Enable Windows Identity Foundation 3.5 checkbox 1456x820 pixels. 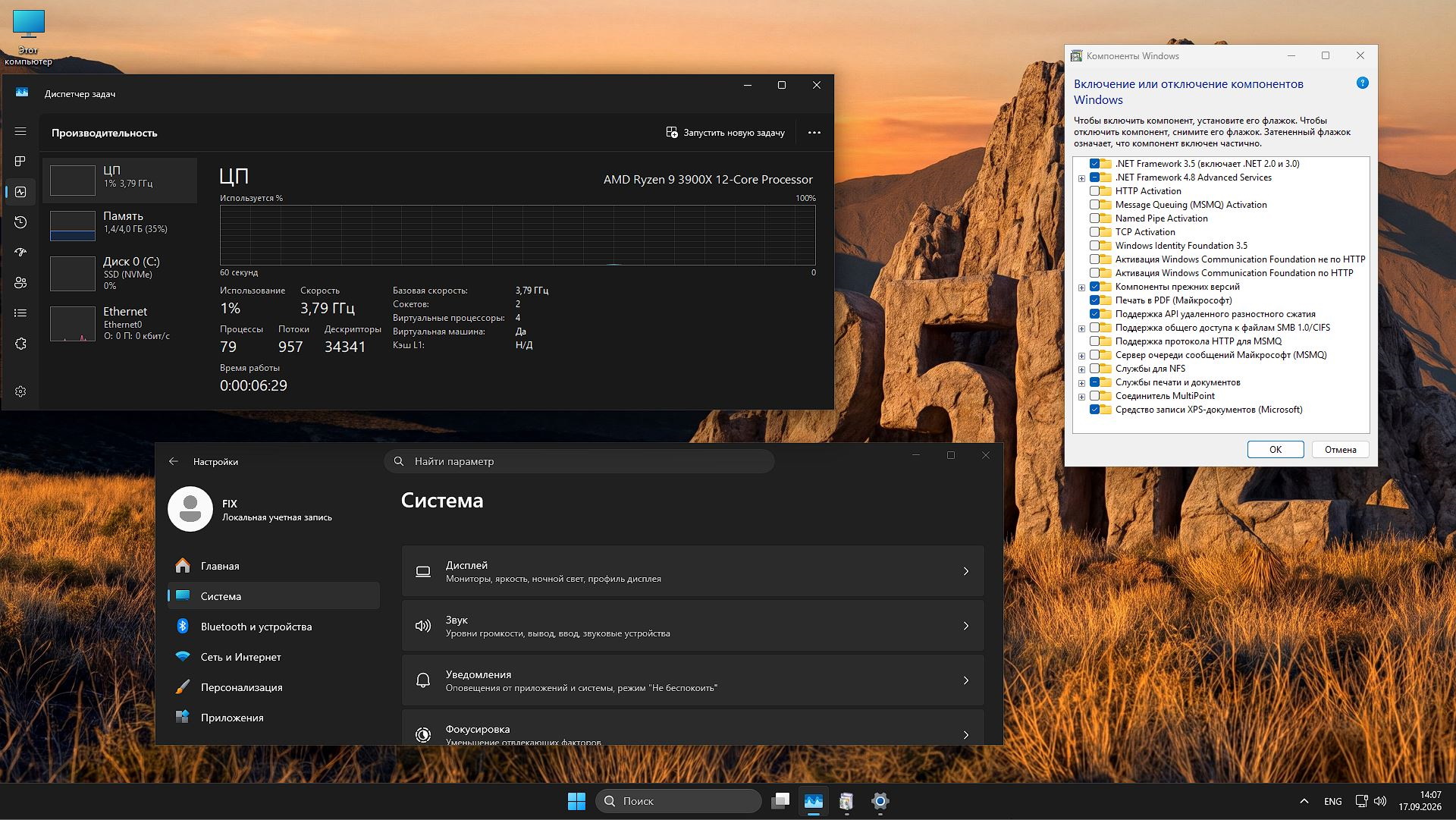[1094, 246]
